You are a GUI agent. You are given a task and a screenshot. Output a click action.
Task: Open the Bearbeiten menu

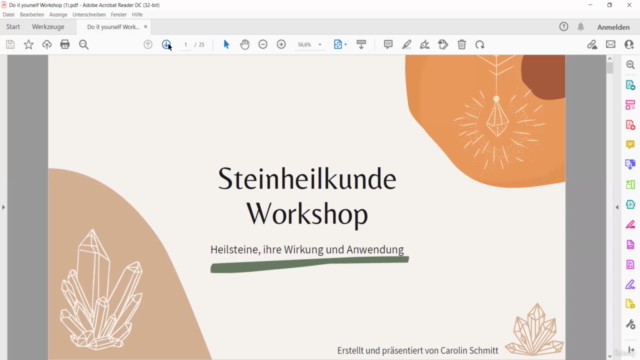point(32,14)
